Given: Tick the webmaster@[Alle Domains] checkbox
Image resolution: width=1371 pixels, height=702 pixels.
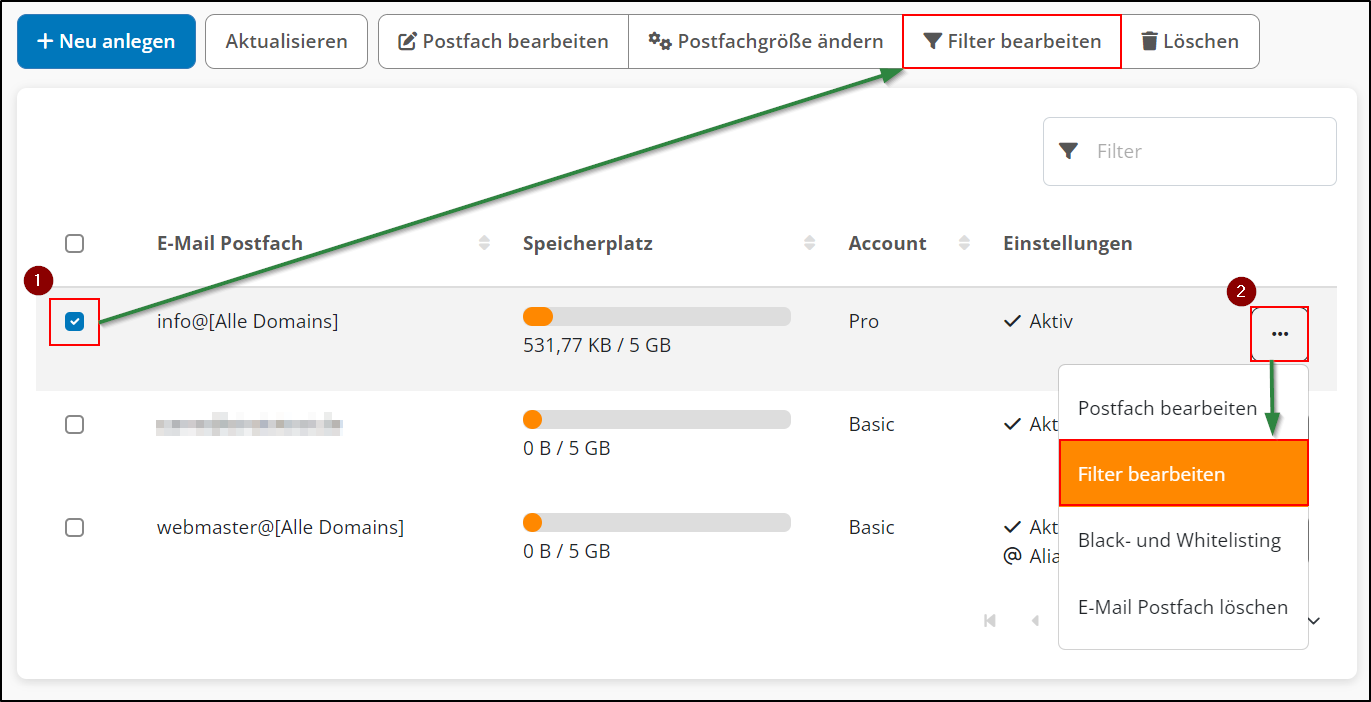Looking at the screenshot, I should [75, 527].
